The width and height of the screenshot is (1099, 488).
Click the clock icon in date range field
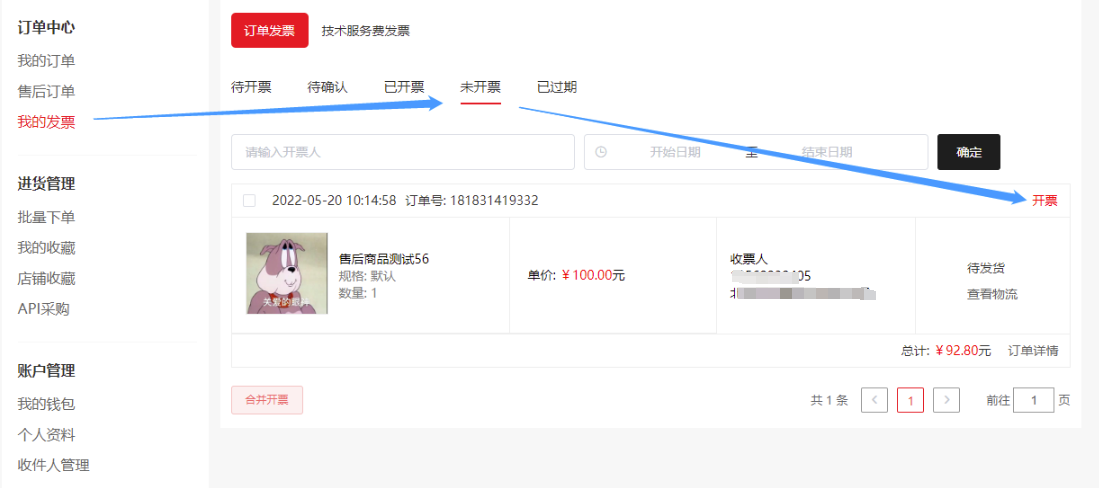click(x=601, y=152)
